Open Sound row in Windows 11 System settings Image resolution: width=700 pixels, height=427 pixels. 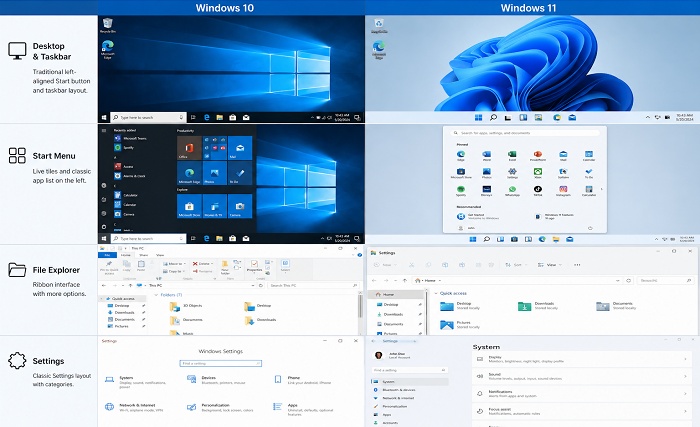click(x=582, y=377)
